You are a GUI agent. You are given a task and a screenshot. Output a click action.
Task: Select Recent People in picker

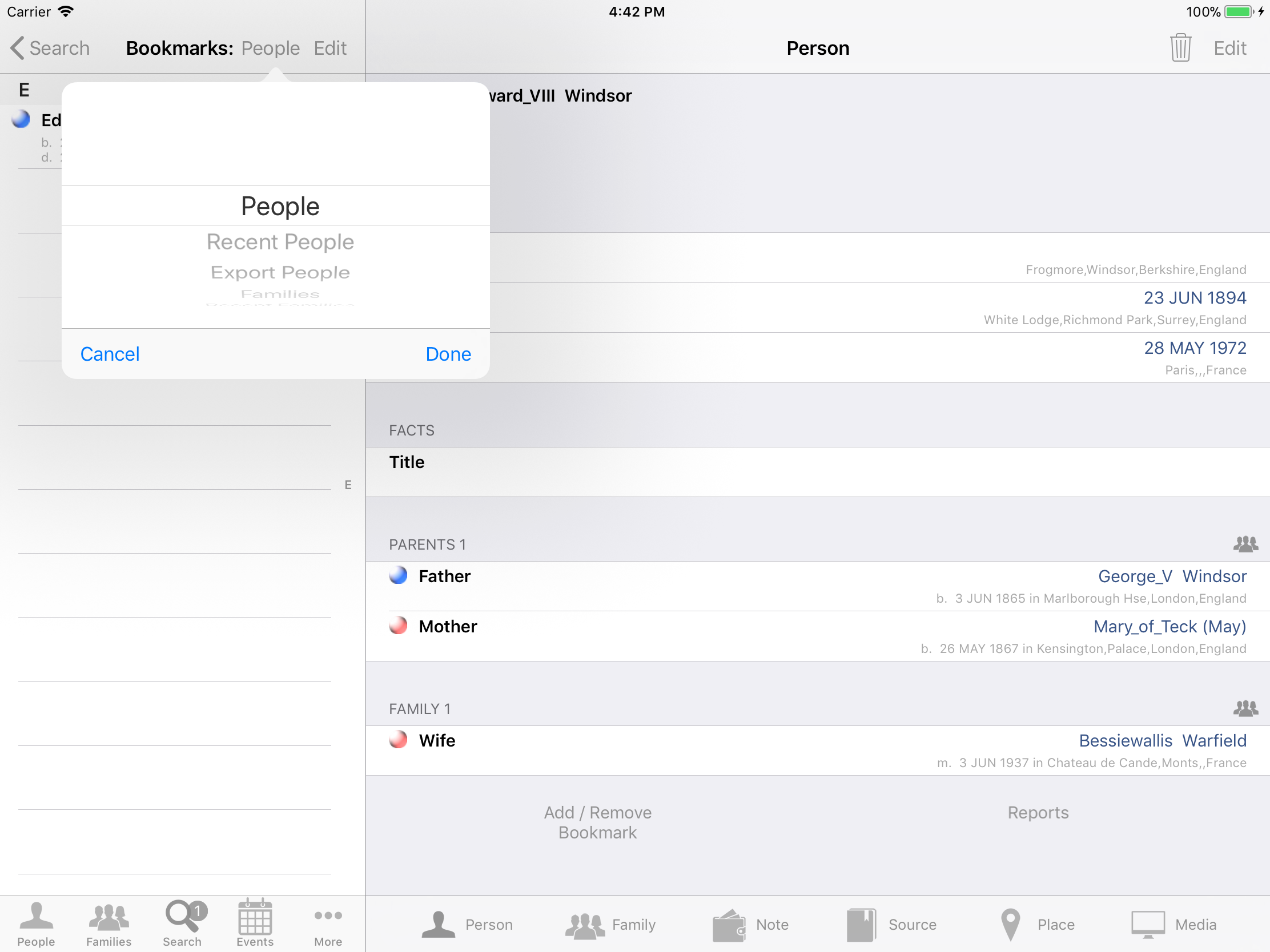(280, 242)
